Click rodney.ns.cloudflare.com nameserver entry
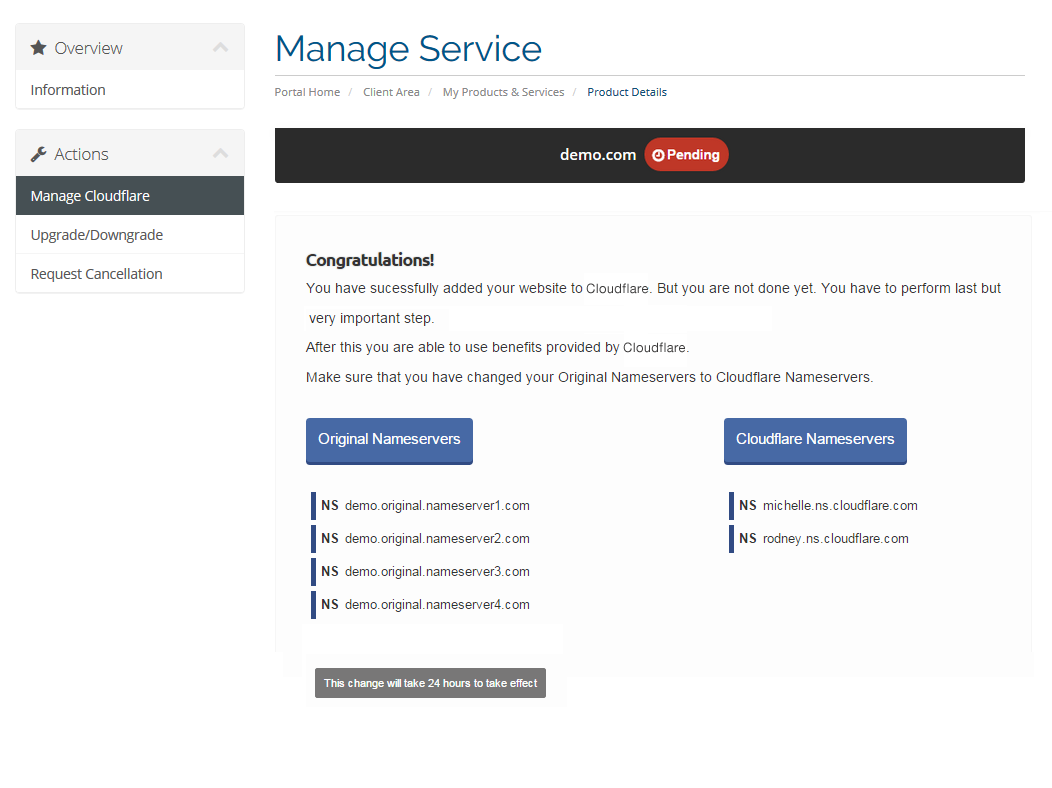 pos(835,539)
